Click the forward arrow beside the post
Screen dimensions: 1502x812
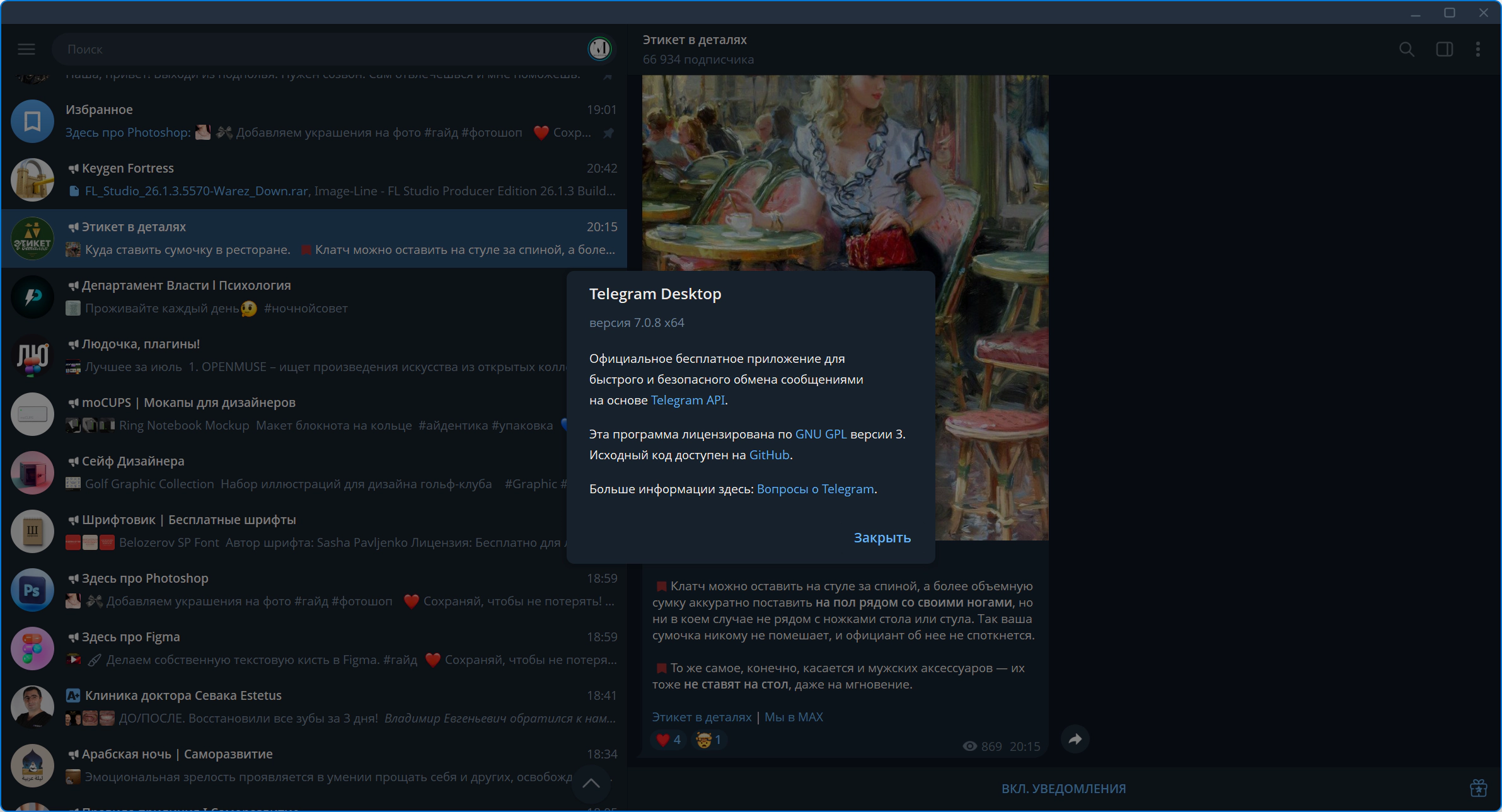1075,739
